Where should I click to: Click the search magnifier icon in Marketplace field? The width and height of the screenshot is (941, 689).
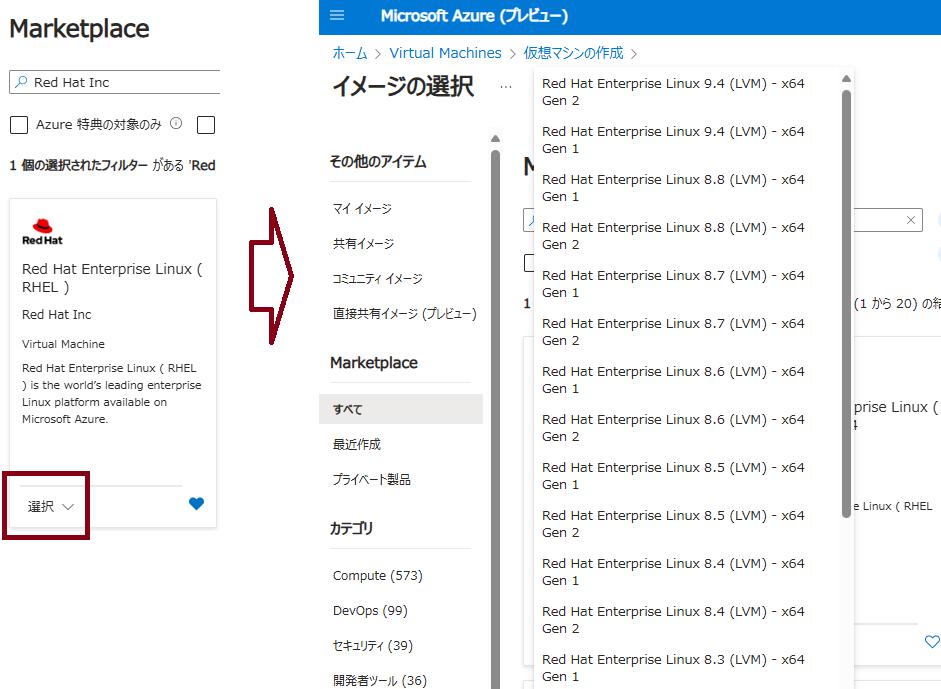21,82
